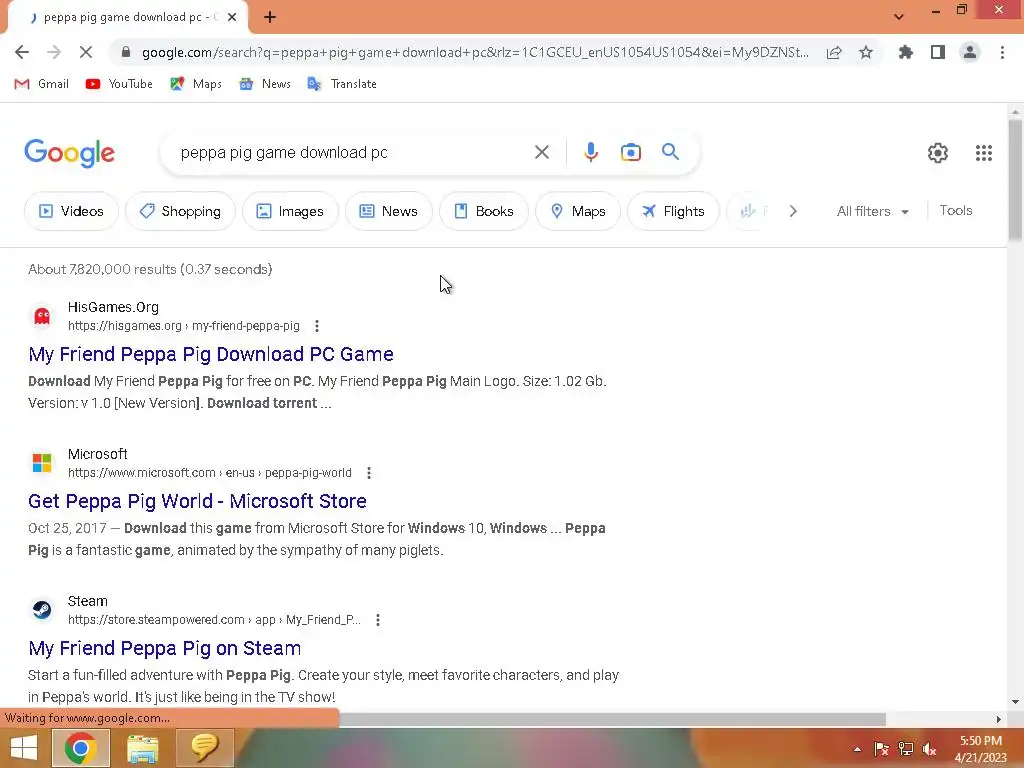The width and height of the screenshot is (1024, 768).
Task: Click the hisgames.org result URL text
Action: pos(184,326)
